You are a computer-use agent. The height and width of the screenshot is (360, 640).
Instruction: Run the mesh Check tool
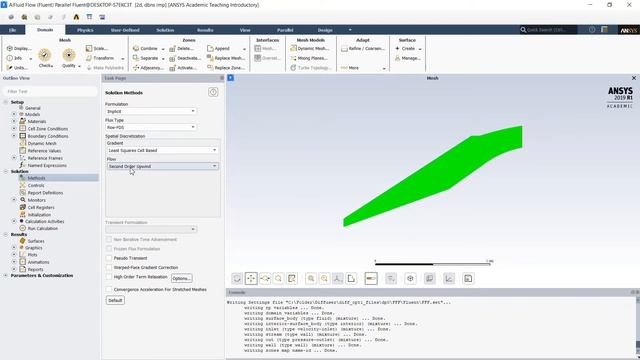click(45, 58)
